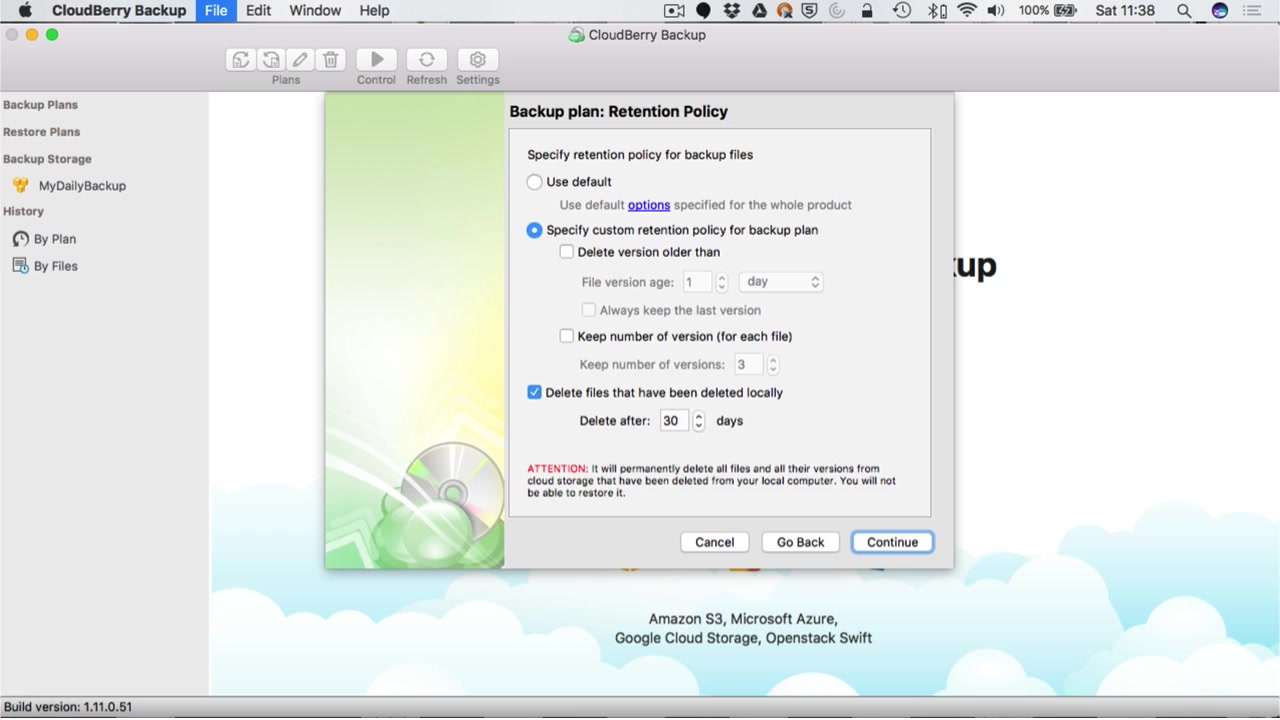This screenshot has height=720, width=1280.
Task: Enable Keep number of version checkbox
Action: coord(566,336)
